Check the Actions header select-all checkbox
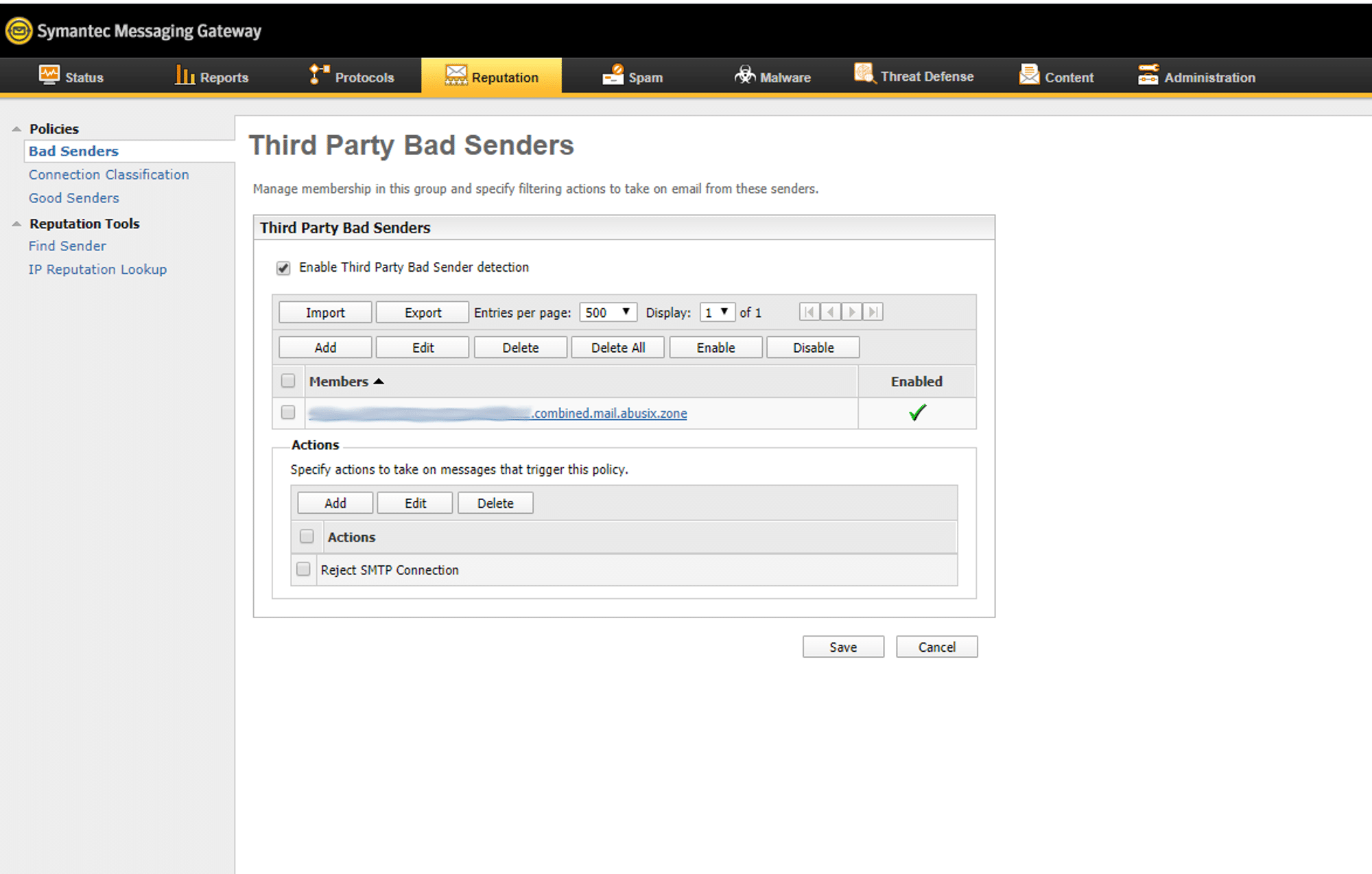 [307, 536]
